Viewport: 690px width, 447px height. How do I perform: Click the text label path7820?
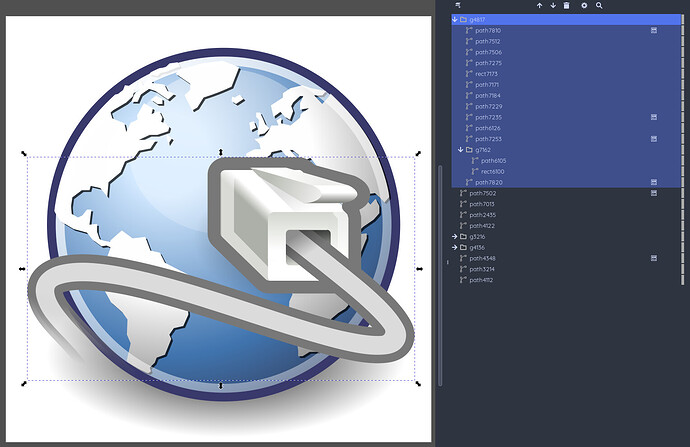pyautogui.click(x=489, y=182)
